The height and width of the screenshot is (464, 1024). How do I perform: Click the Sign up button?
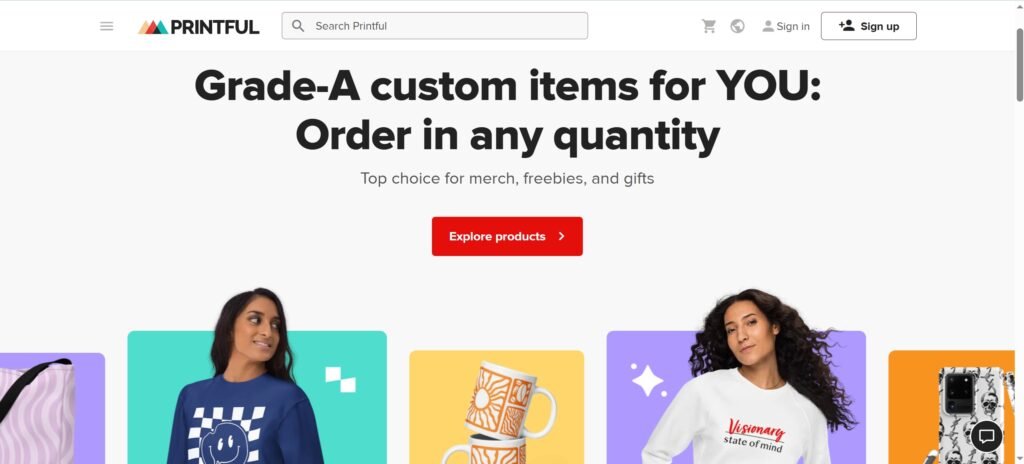click(x=869, y=26)
